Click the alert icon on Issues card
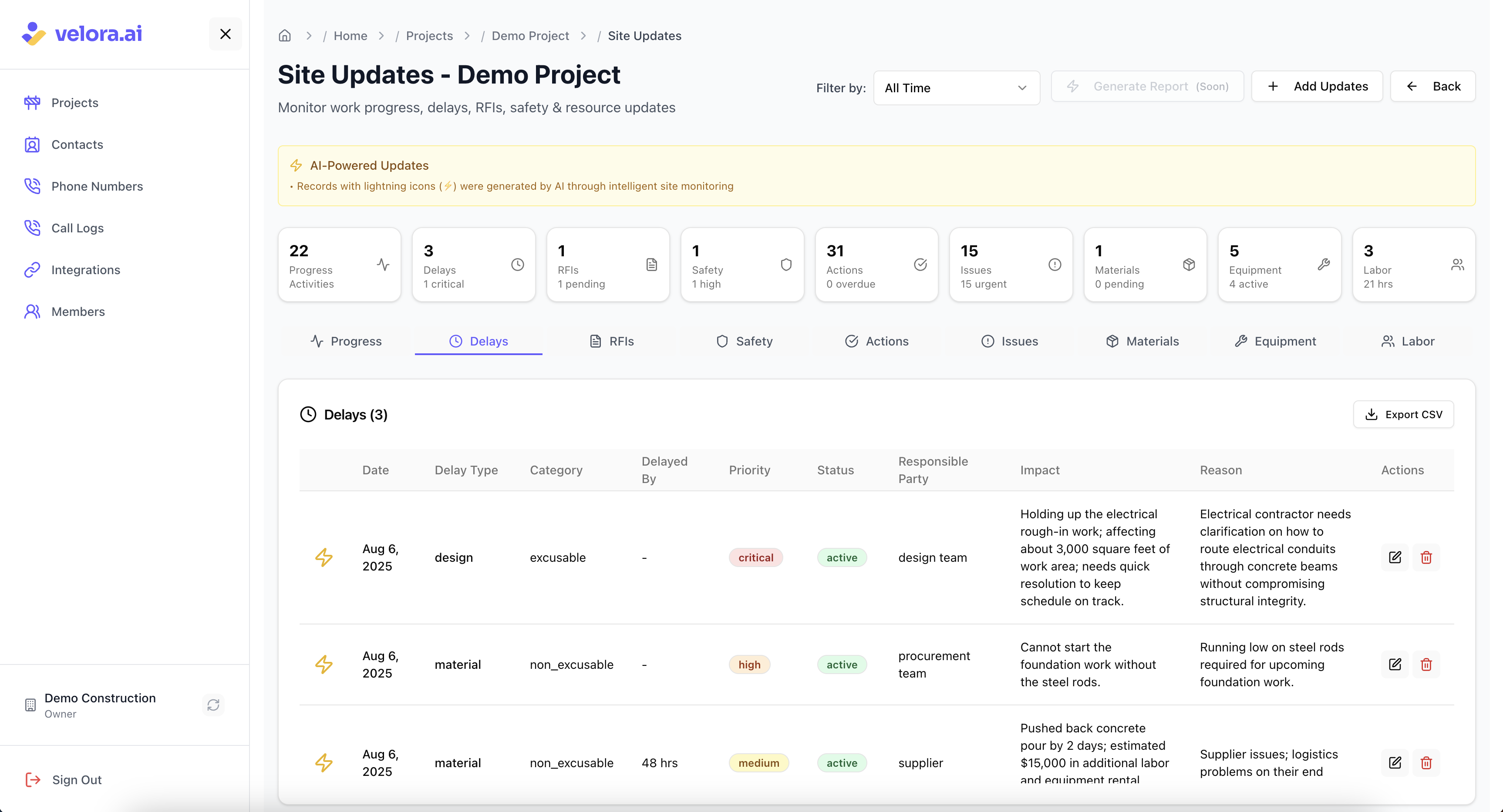 coord(1055,265)
